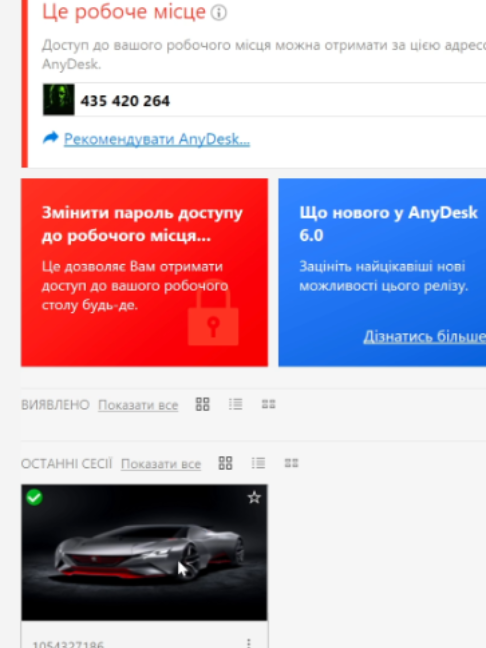Open the car wallpaper session thumbnail
The image size is (486, 648).
(144, 553)
